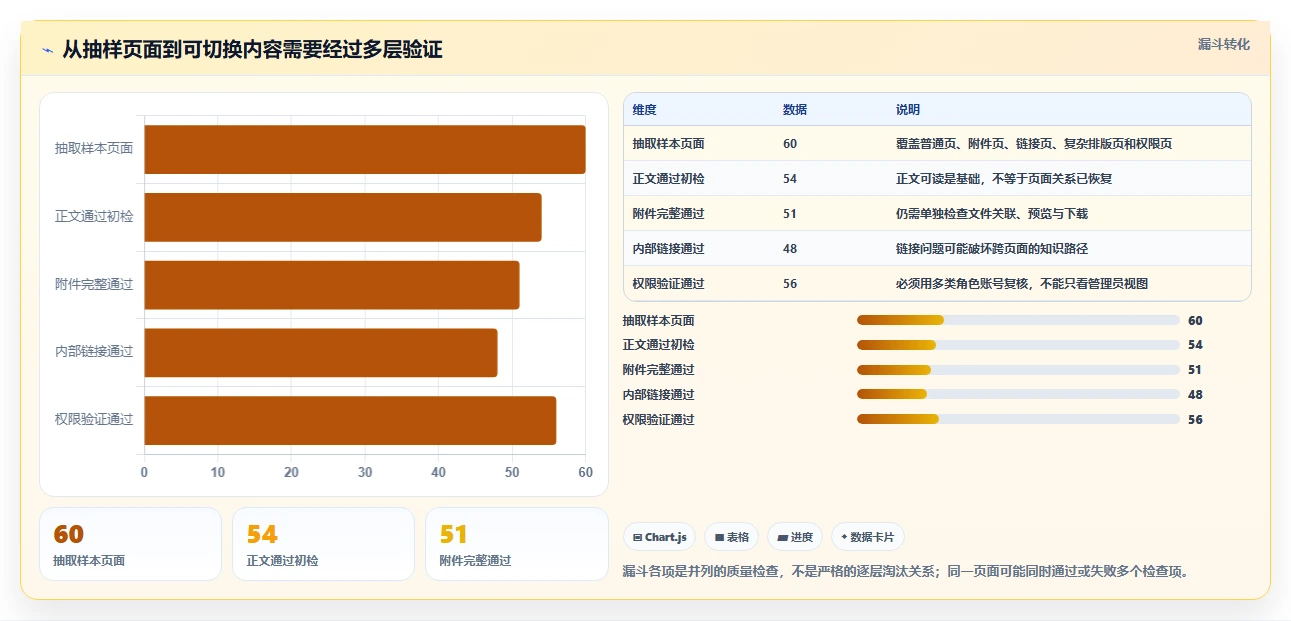
Task: Click the 权限验证通过 progress bar showing 56
Action: click(1018, 419)
